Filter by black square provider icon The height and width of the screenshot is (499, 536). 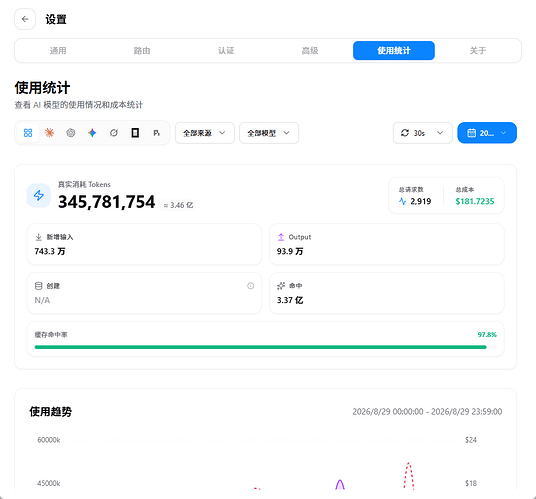coord(135,133)
